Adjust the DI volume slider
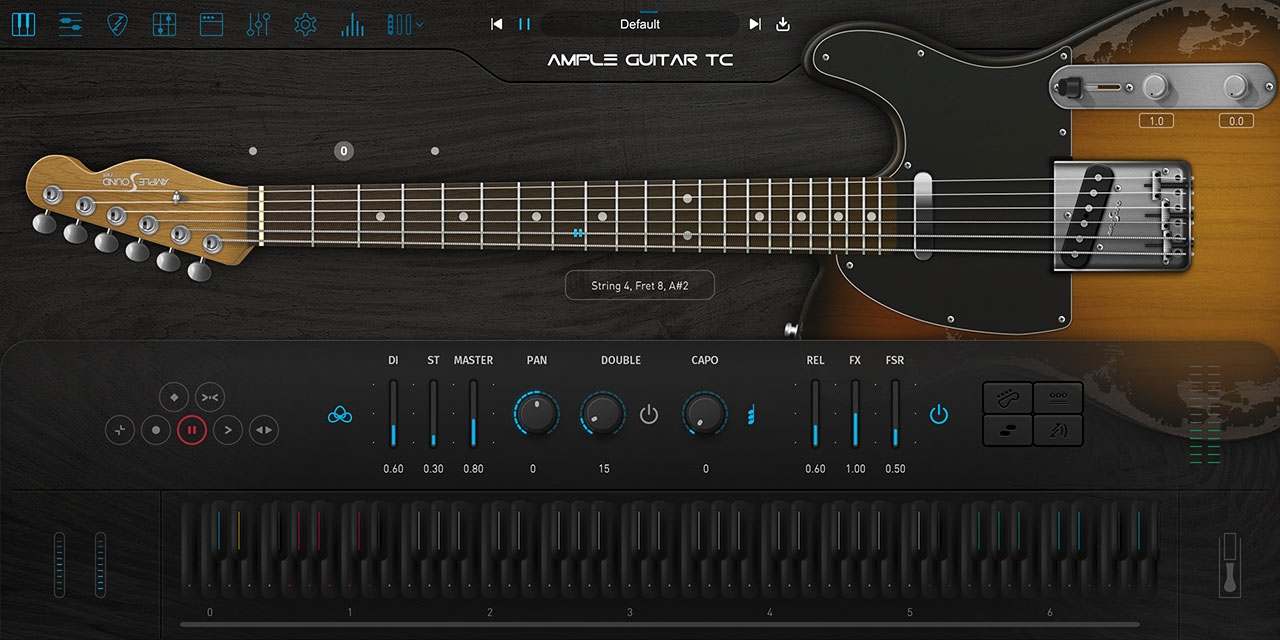 (x=394, y=413)
